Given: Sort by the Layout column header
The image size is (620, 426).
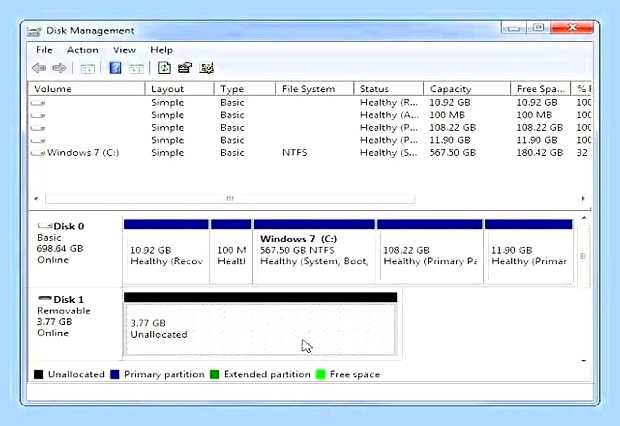Looking at the screenshot, I should pos(180,89).
